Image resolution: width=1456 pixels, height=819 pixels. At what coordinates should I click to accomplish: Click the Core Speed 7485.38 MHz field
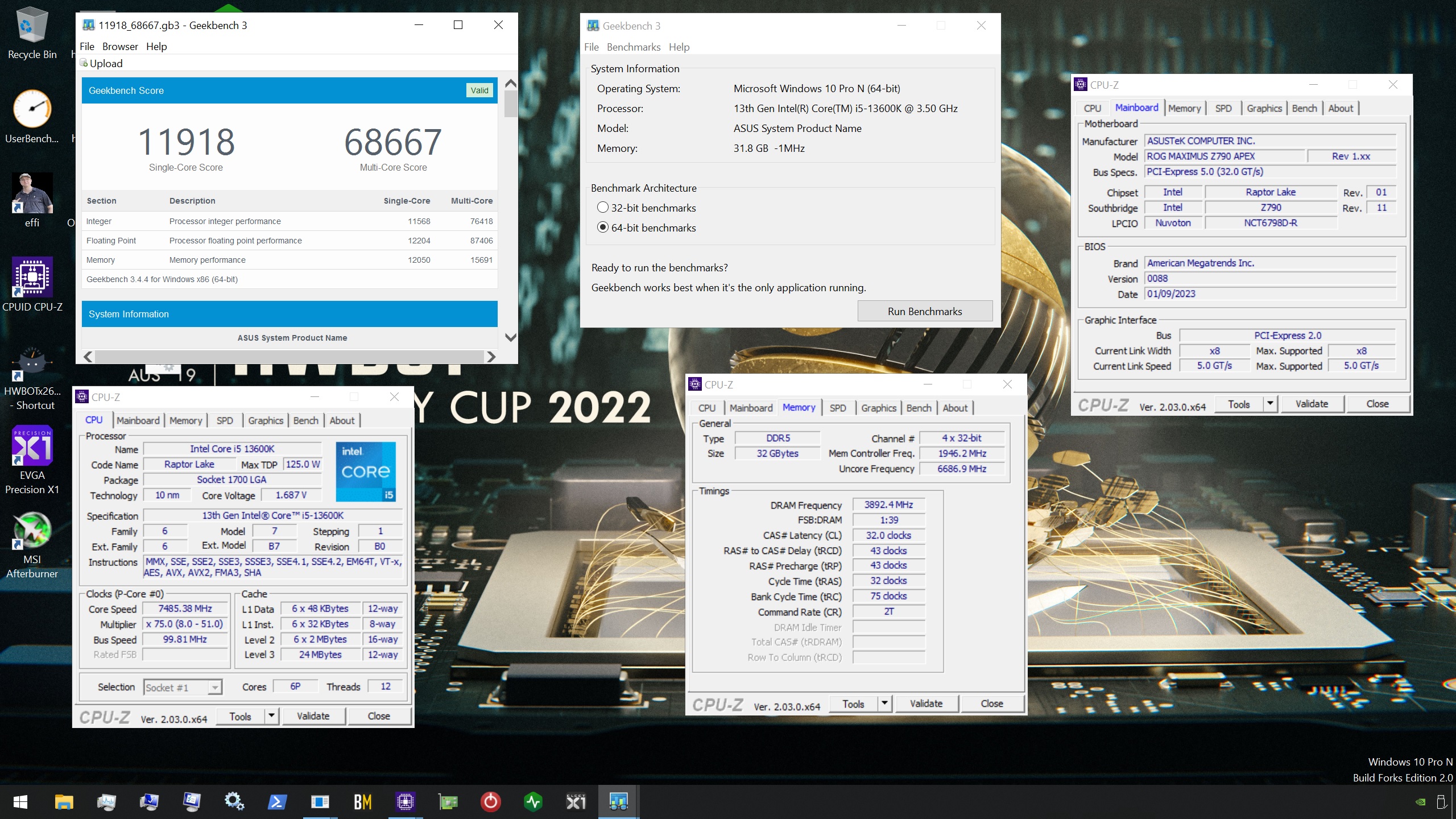point(185,609)
